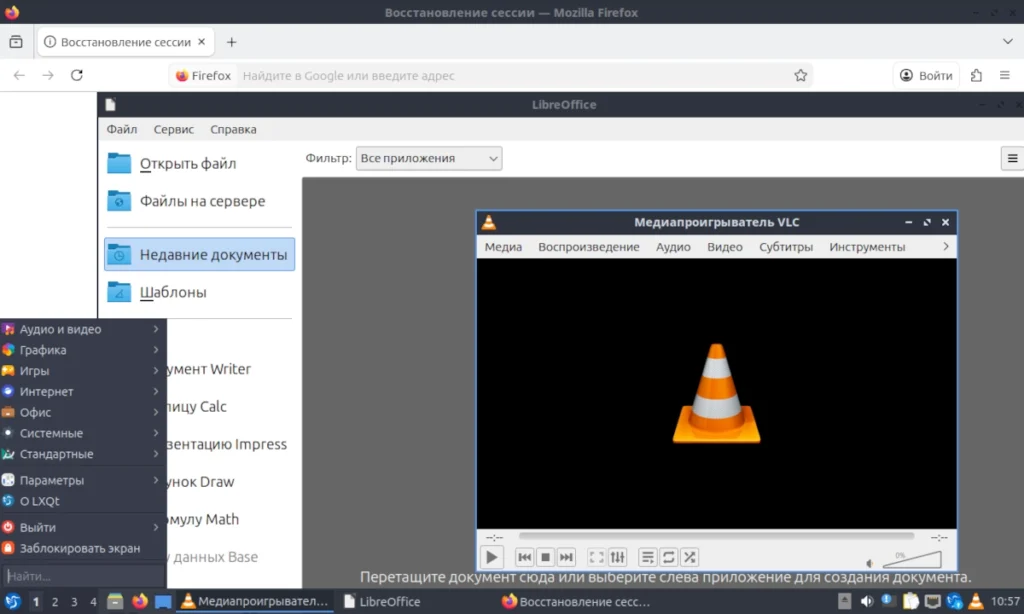The width and height of the screenshot is (1024, 614).
Task: Stop playback in VLC
Action: (x=545, y=557)
